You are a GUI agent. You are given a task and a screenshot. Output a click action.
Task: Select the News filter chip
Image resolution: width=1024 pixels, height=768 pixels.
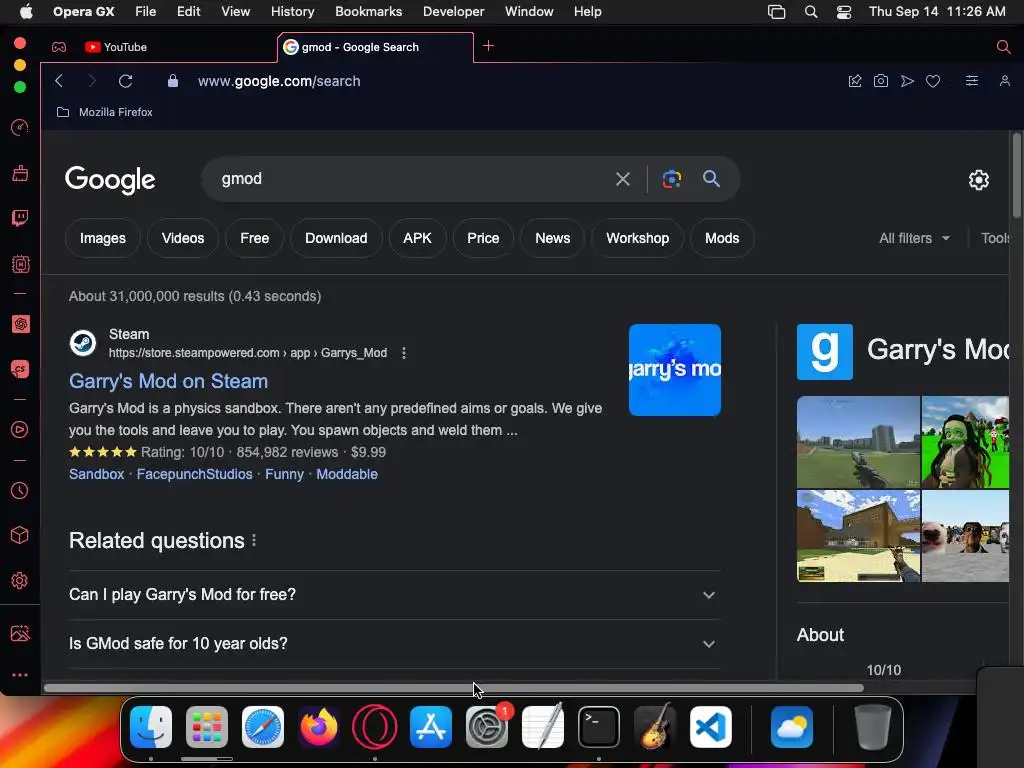[552, 238]
